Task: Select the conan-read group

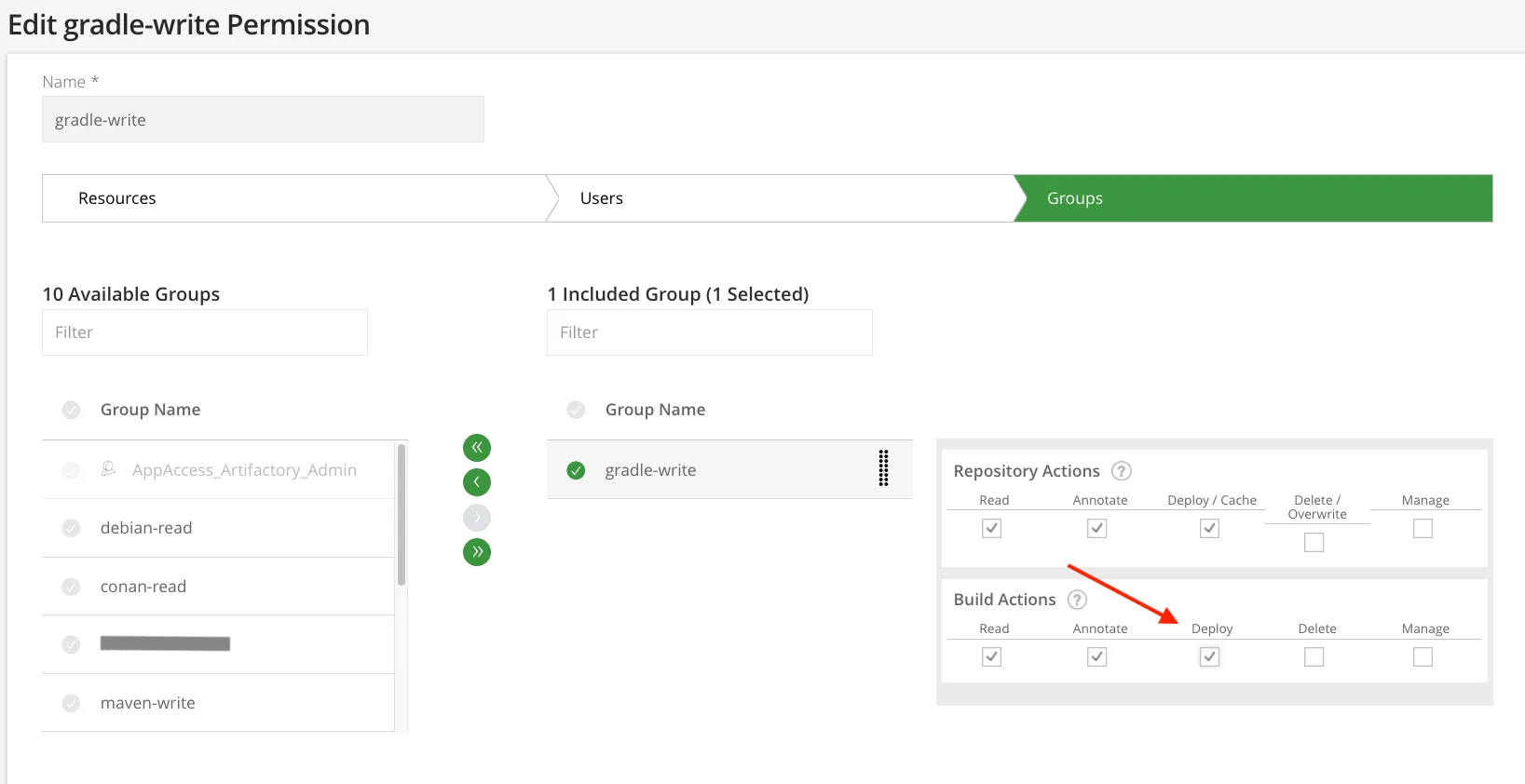Action: (143, 587)
